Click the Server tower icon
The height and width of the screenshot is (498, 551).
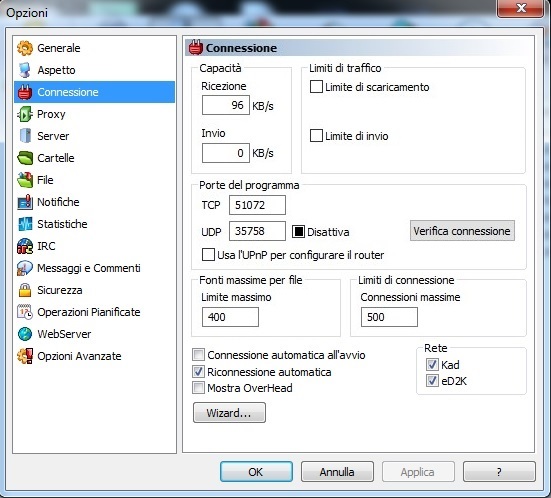tap(25, 136)
